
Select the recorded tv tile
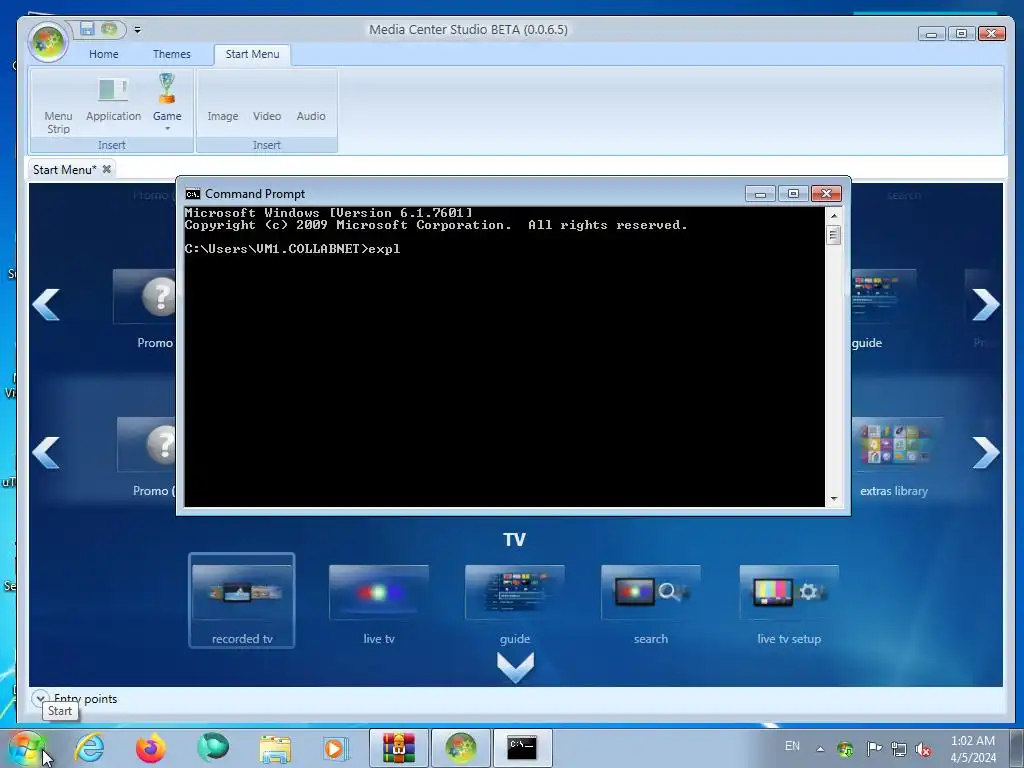coord(242,601)
